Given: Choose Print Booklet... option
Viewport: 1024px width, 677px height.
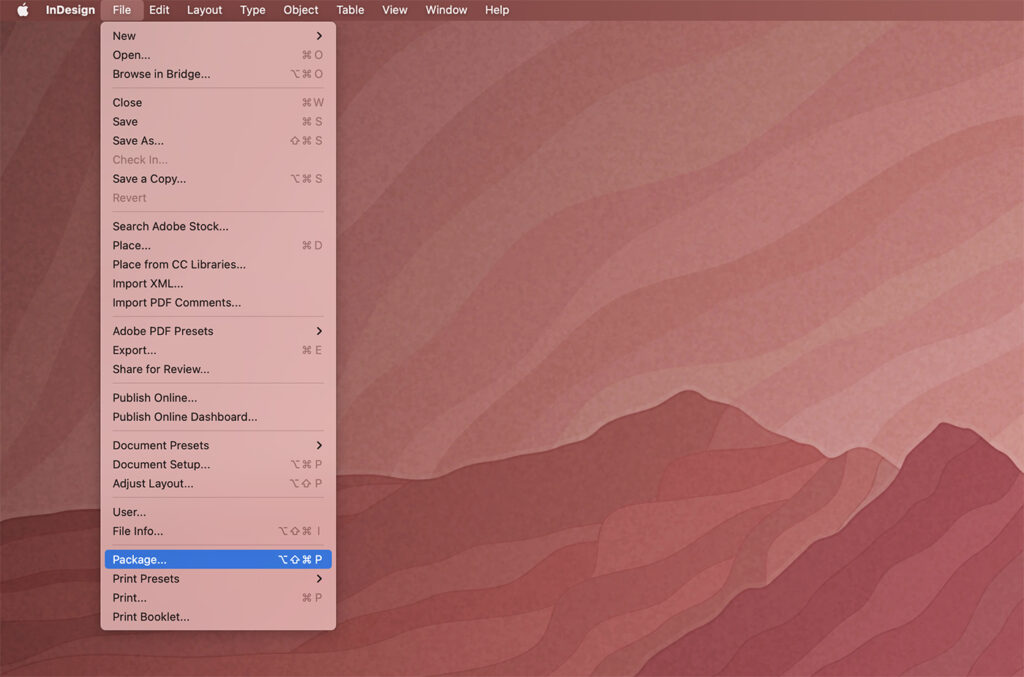Looking at the screenshot, I should 150,617.
